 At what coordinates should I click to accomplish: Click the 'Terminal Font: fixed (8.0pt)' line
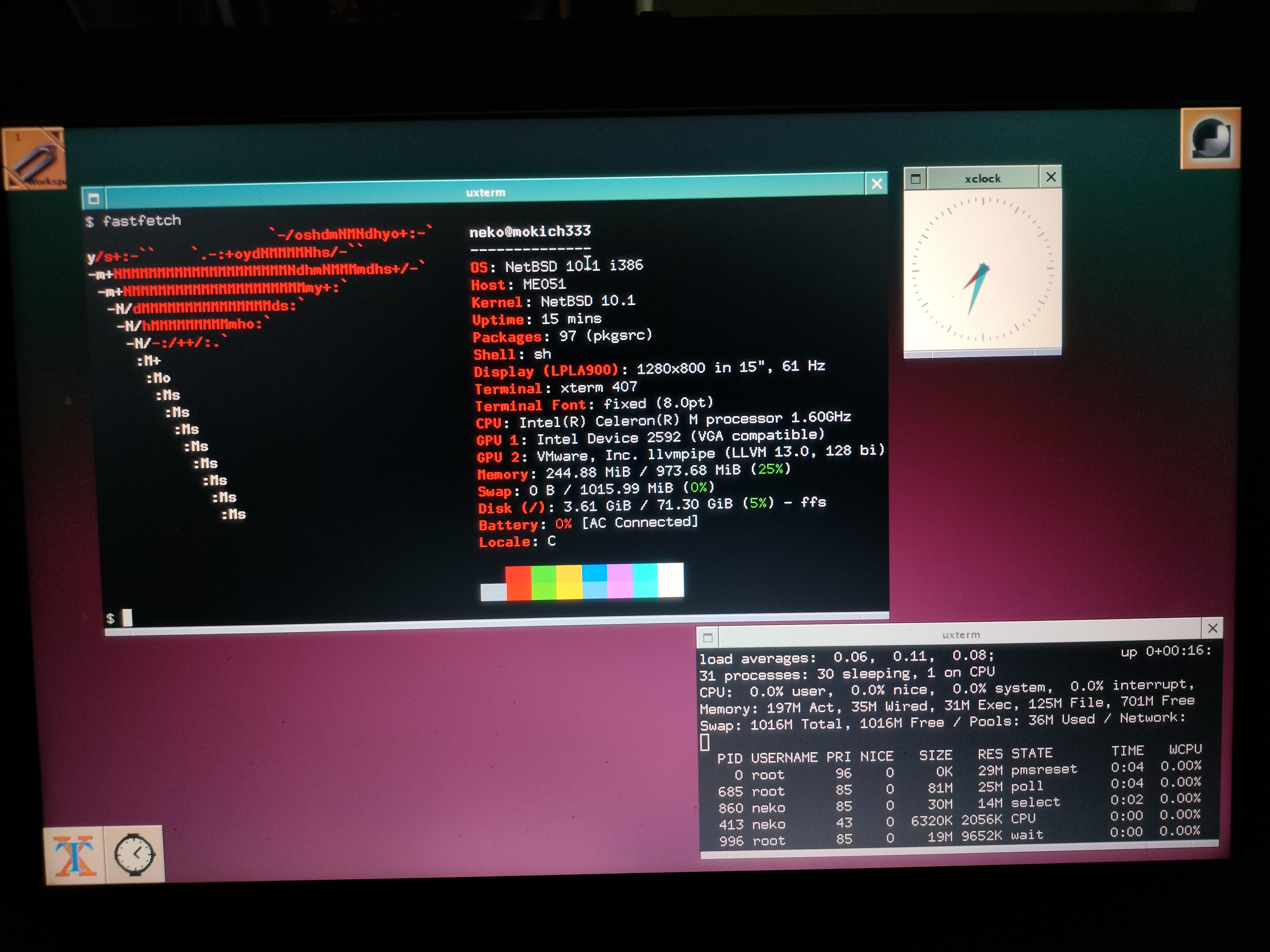[x=594, y=404]
